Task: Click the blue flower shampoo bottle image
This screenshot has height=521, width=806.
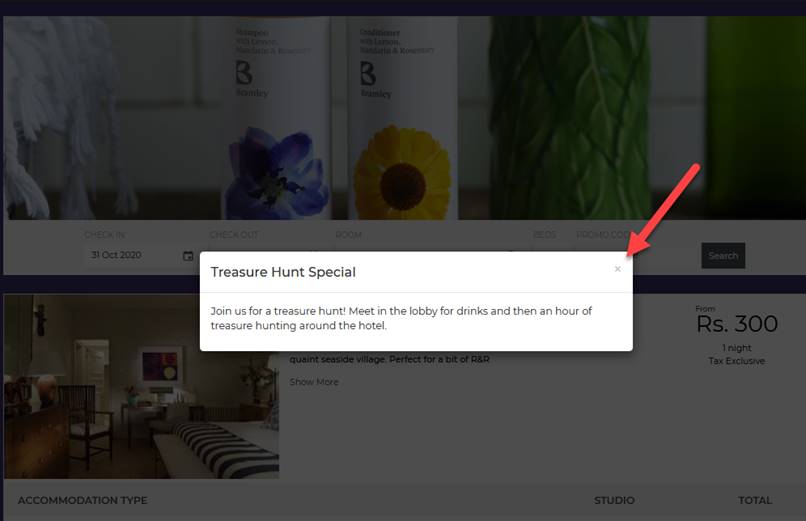Action: (x=276, y=118)
